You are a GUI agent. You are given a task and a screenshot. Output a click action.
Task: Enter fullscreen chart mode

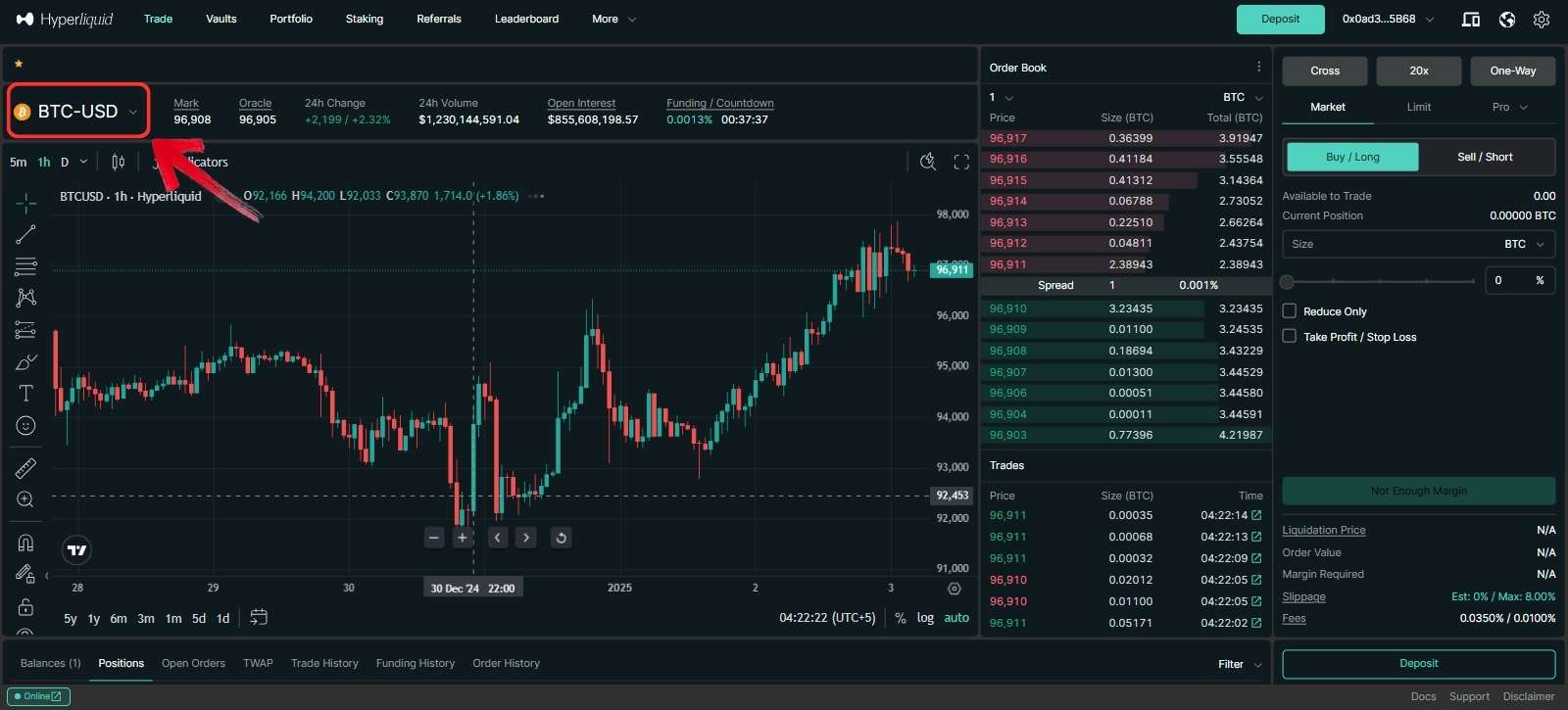tap(961, 162)
